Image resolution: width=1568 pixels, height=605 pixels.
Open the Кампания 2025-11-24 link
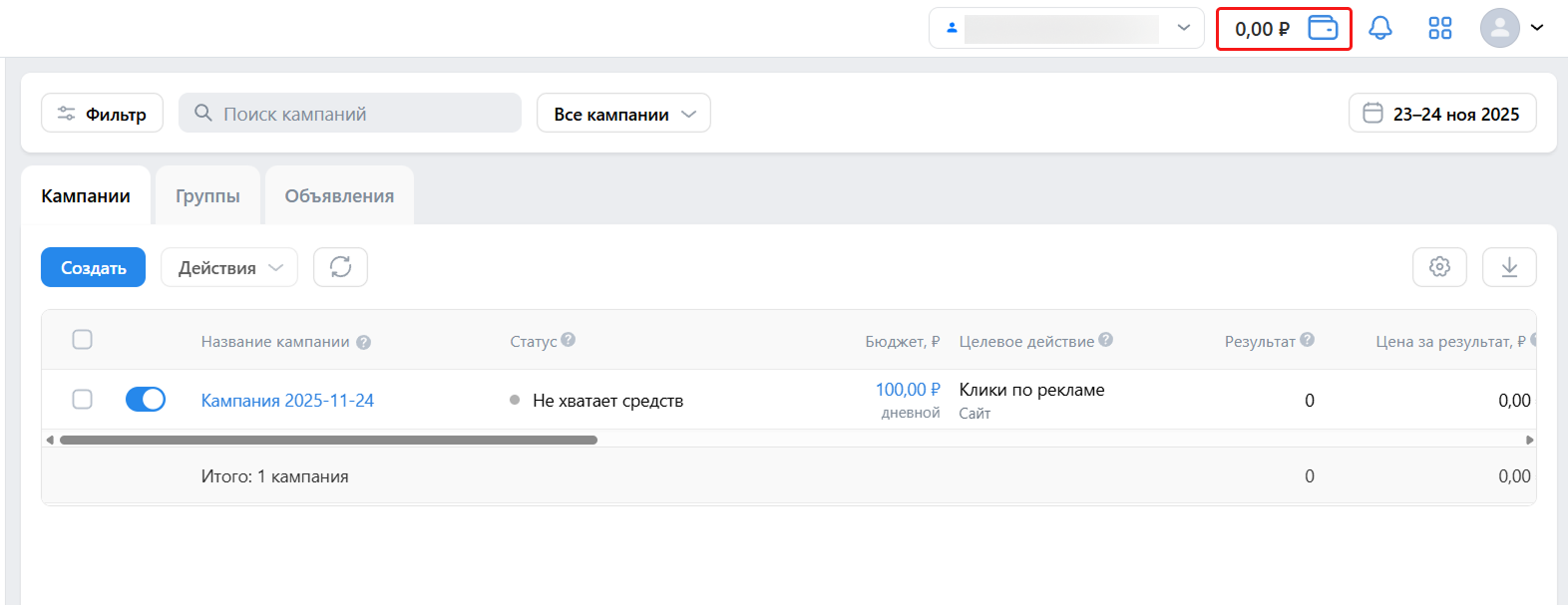(x=287, y=401)
